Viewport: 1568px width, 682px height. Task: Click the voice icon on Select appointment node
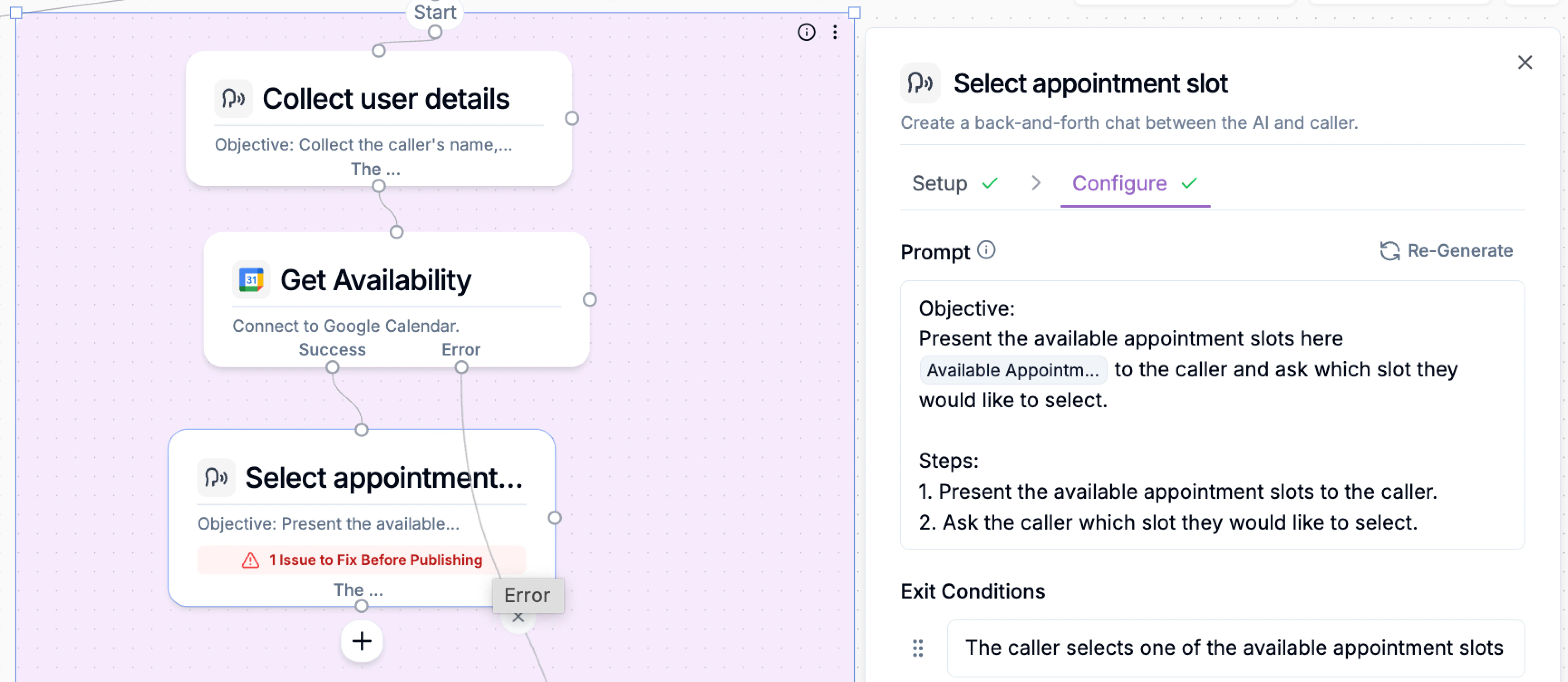pos(216,477)
